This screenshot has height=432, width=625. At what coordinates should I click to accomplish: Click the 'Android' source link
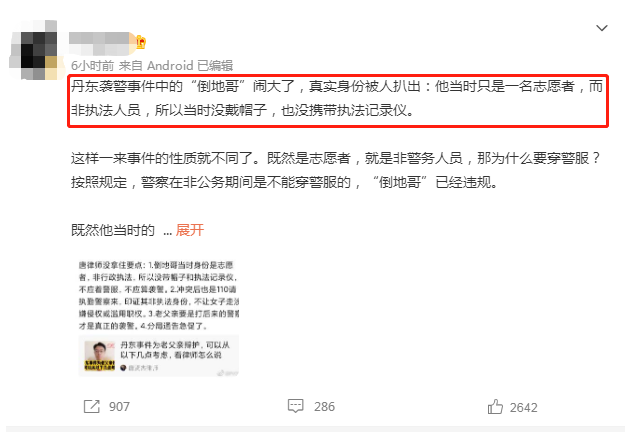(170, 65)
